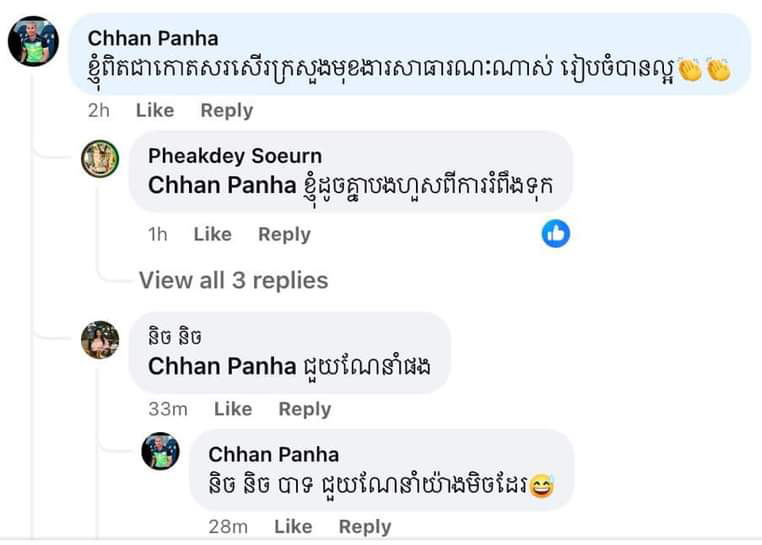The height and width of the screenshot is (545, 762).
Task: Open Pheakdey Soeurn's profile picture
Action: coord(100,158)
